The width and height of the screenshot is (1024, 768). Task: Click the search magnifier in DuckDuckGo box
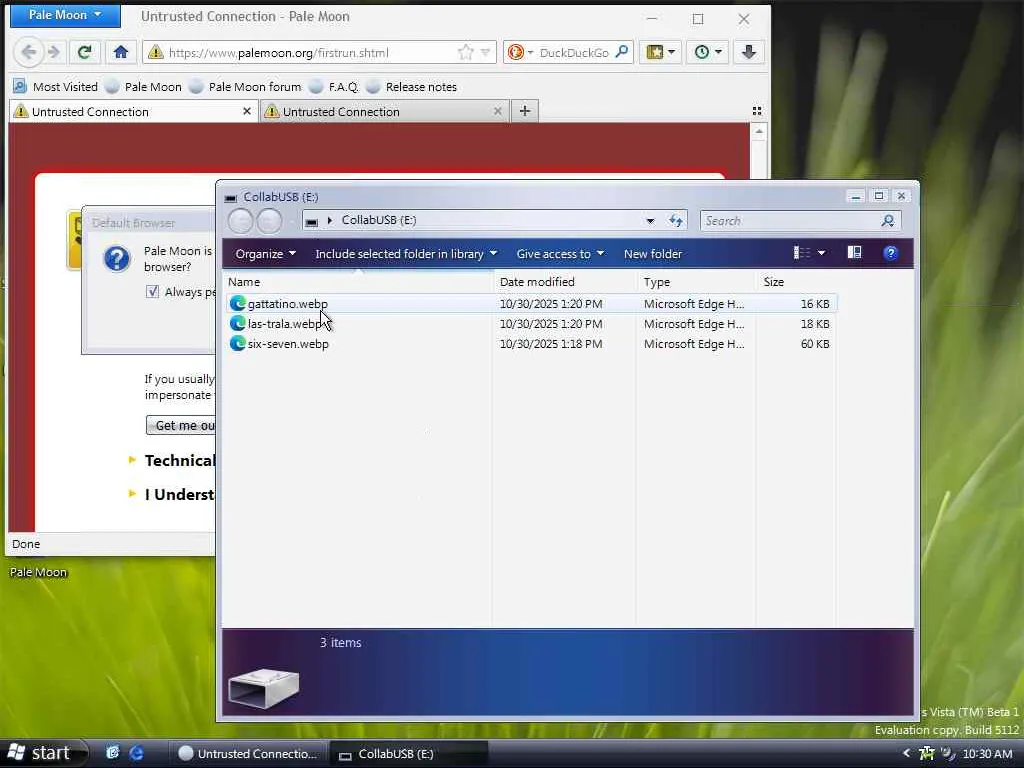(x=622, y=52)
